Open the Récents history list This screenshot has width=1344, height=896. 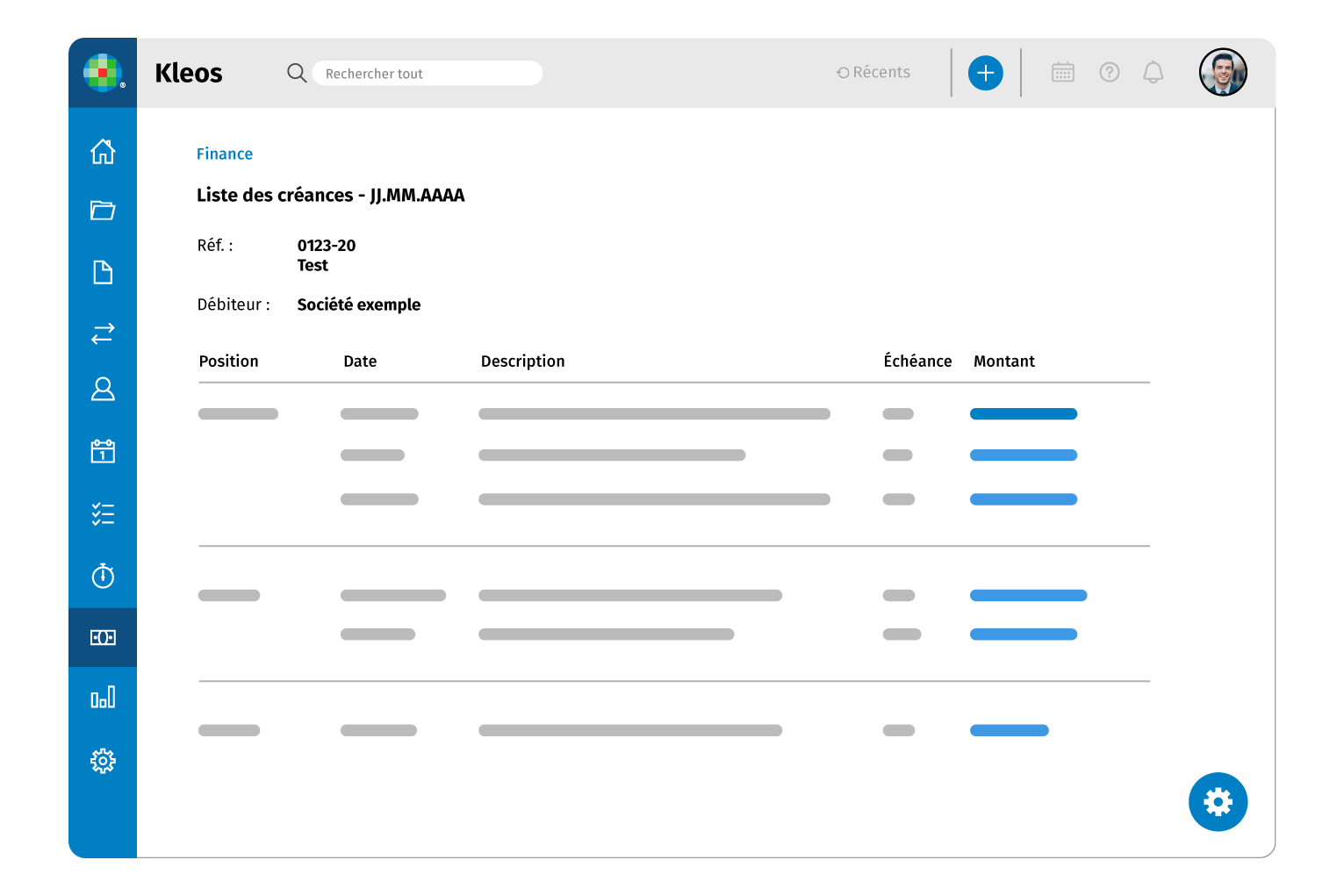(x=873, y=73)
